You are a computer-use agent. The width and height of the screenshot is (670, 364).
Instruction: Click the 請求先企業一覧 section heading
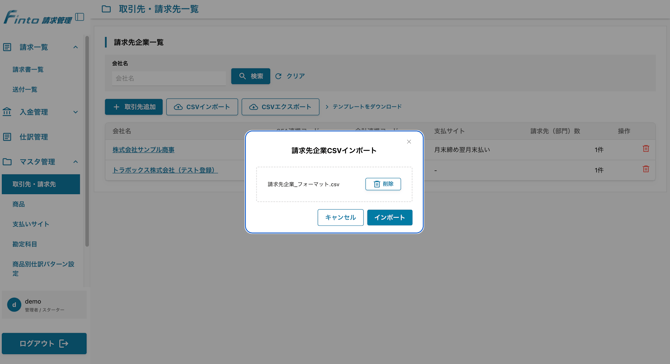[138, 42]
